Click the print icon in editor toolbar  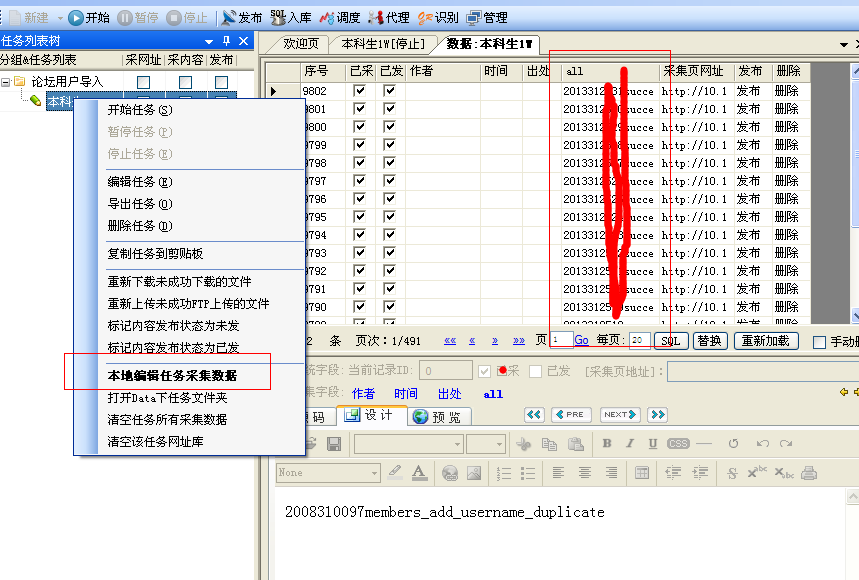tap(809, 473)
